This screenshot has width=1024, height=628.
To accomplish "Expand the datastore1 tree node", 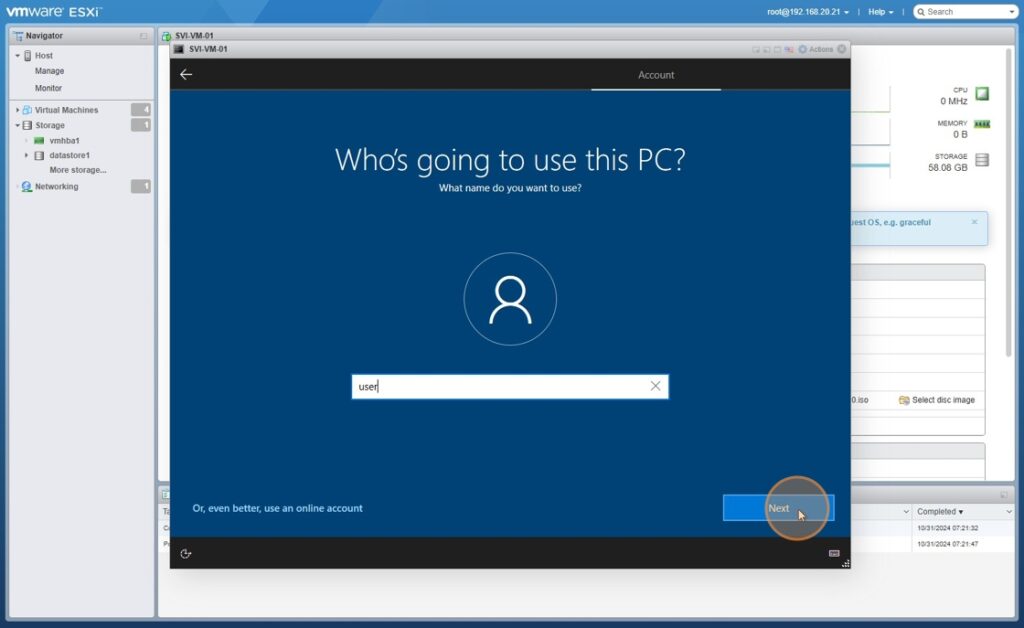I will point(26,155).
